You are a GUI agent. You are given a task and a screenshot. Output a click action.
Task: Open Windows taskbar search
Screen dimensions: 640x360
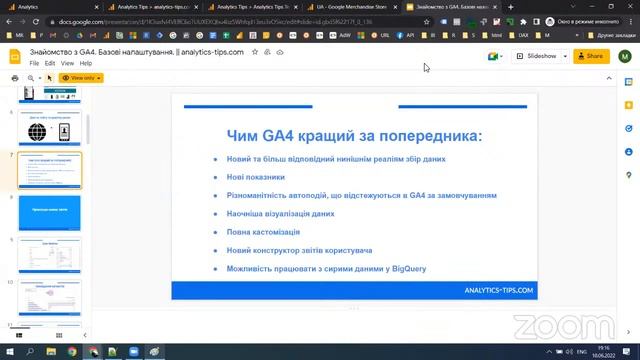[x=30, y=351]
